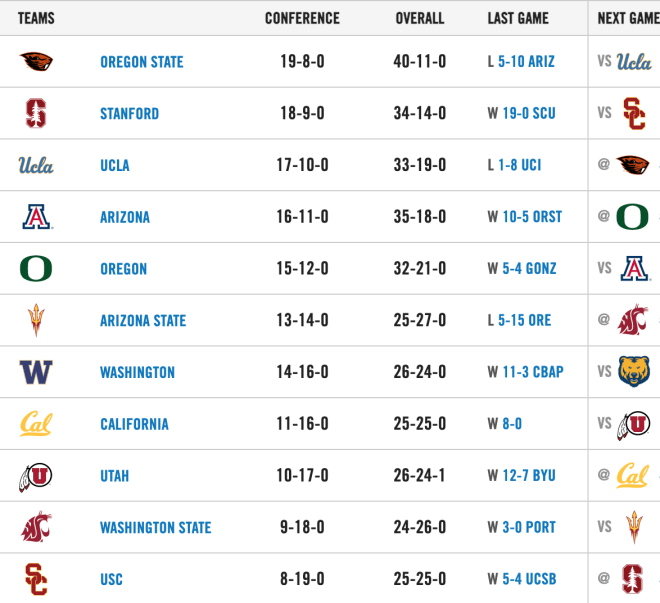The image size is (660, 603).
Task: Click the Cal script logo in Teams column
Action: pos(36,424)
